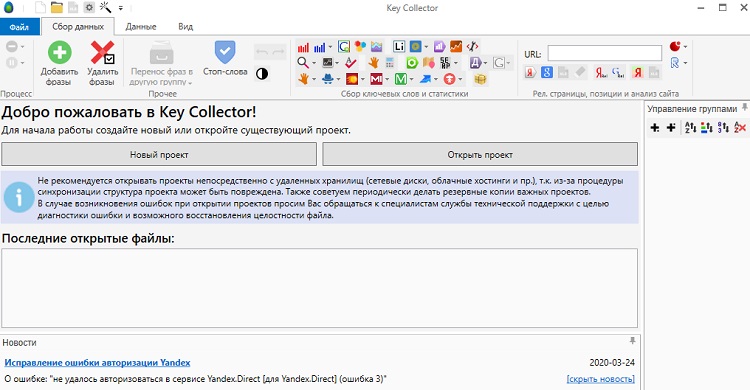Click the orange fireball icon
Image resolution: width=750 pixels, height=390 pixels.
pos(352,79)
